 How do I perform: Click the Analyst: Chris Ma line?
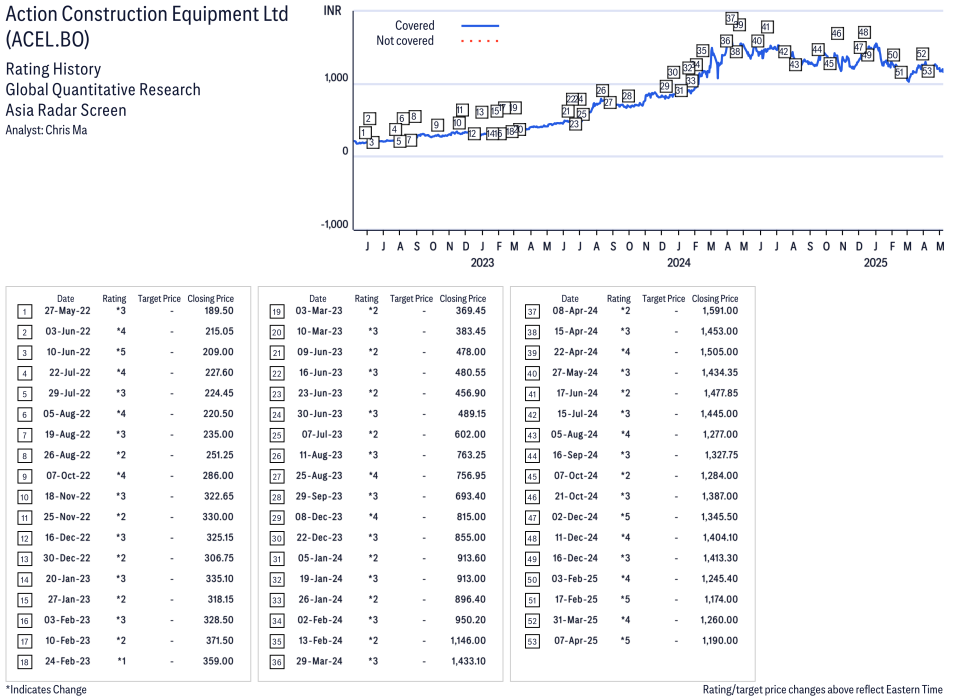46,130
